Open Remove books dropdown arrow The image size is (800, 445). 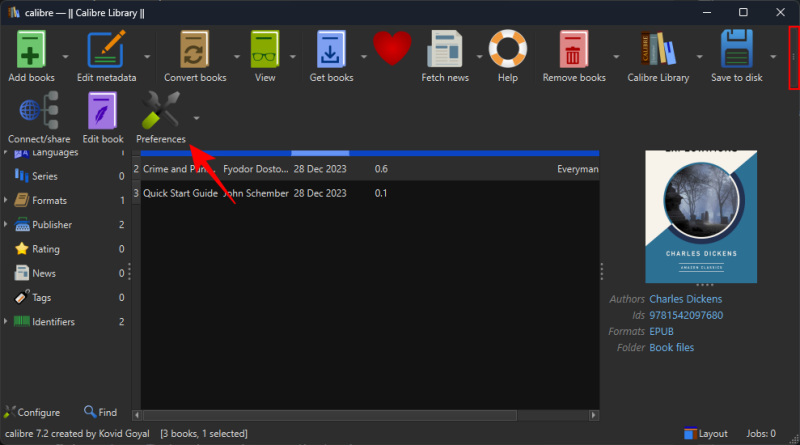[616, 56]
